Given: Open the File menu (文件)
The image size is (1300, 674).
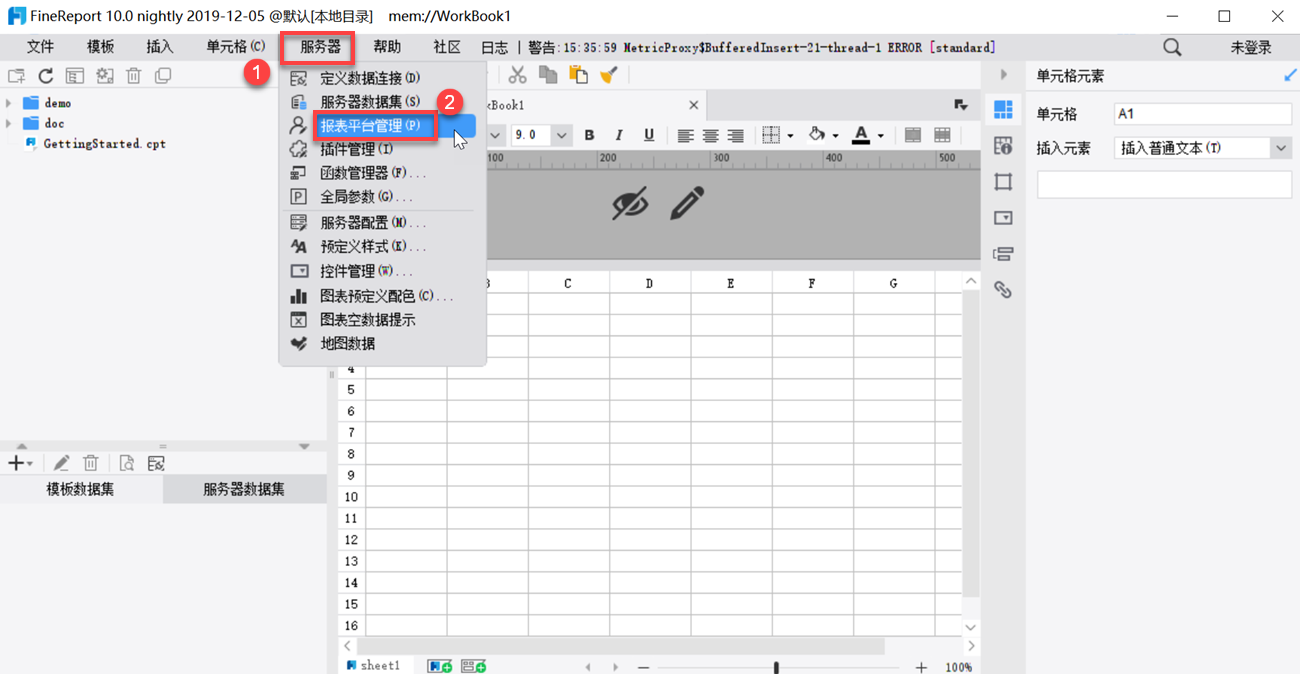Looking at the screenshot, I should (x=40, y=47).
